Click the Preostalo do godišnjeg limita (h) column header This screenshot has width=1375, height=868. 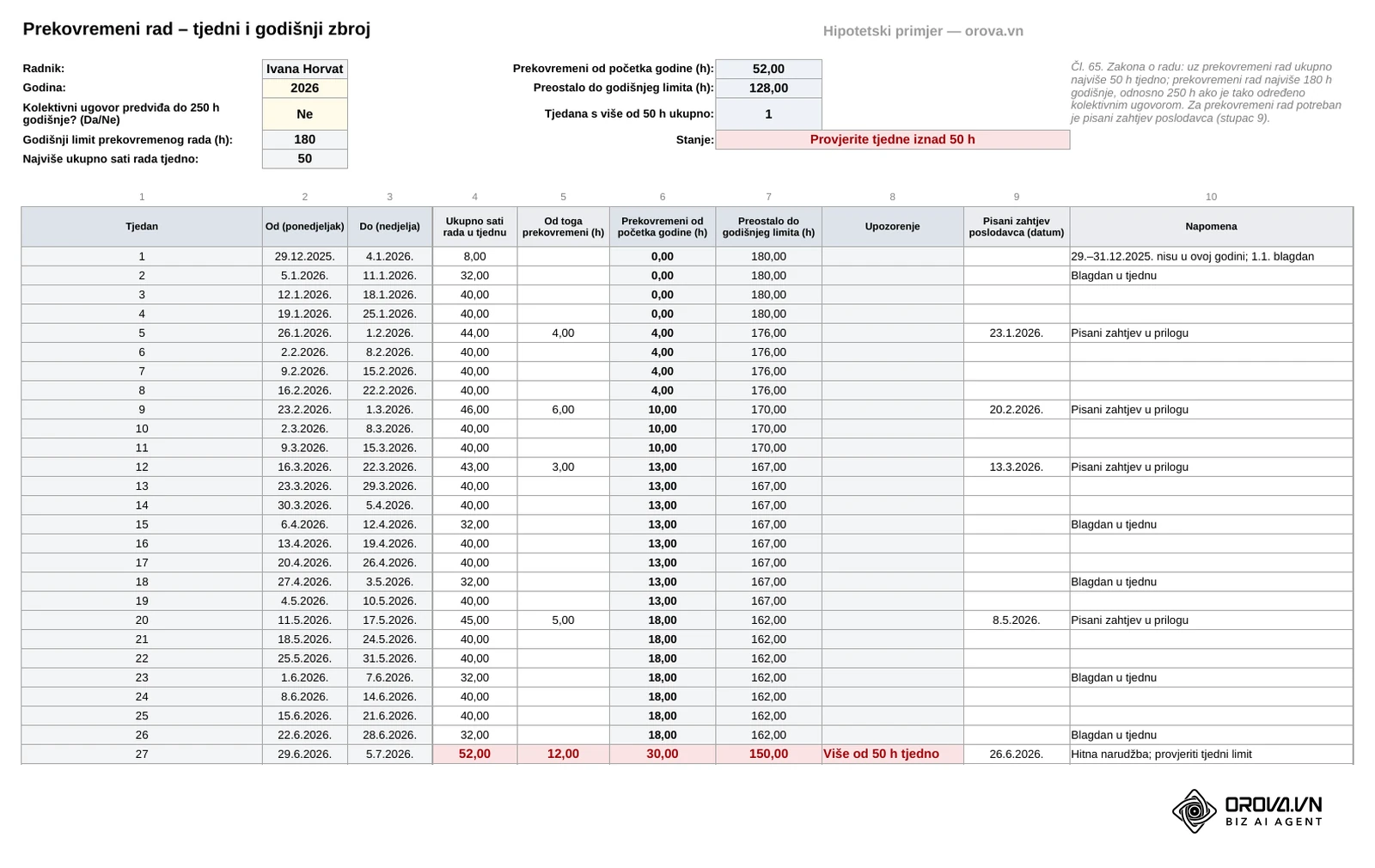(x=768, y=227)
